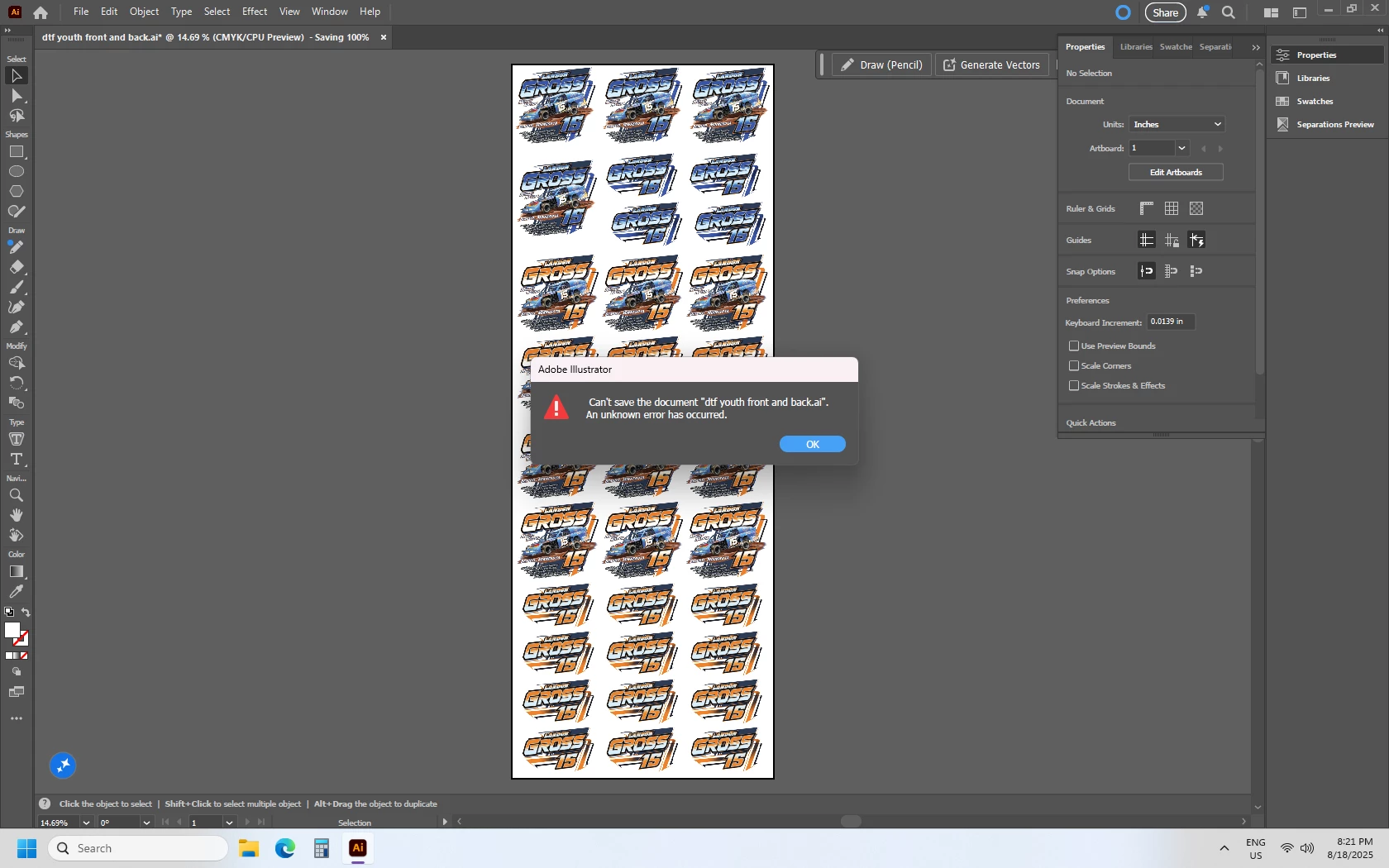The image size is (1389, 868).
Task: Click the horizontal scrollbar thumb
Action: 851,822
